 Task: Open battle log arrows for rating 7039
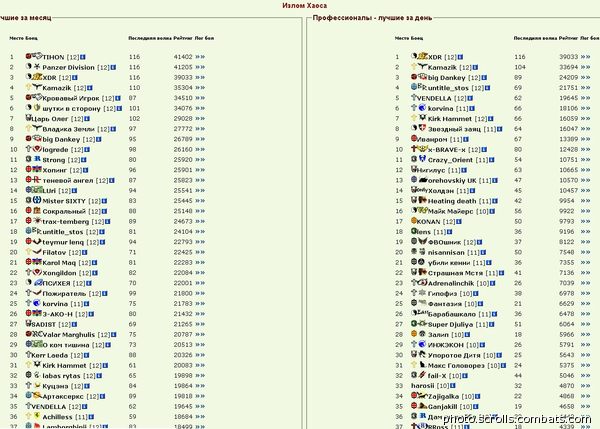pyautogui.click(x=585, y=283)
